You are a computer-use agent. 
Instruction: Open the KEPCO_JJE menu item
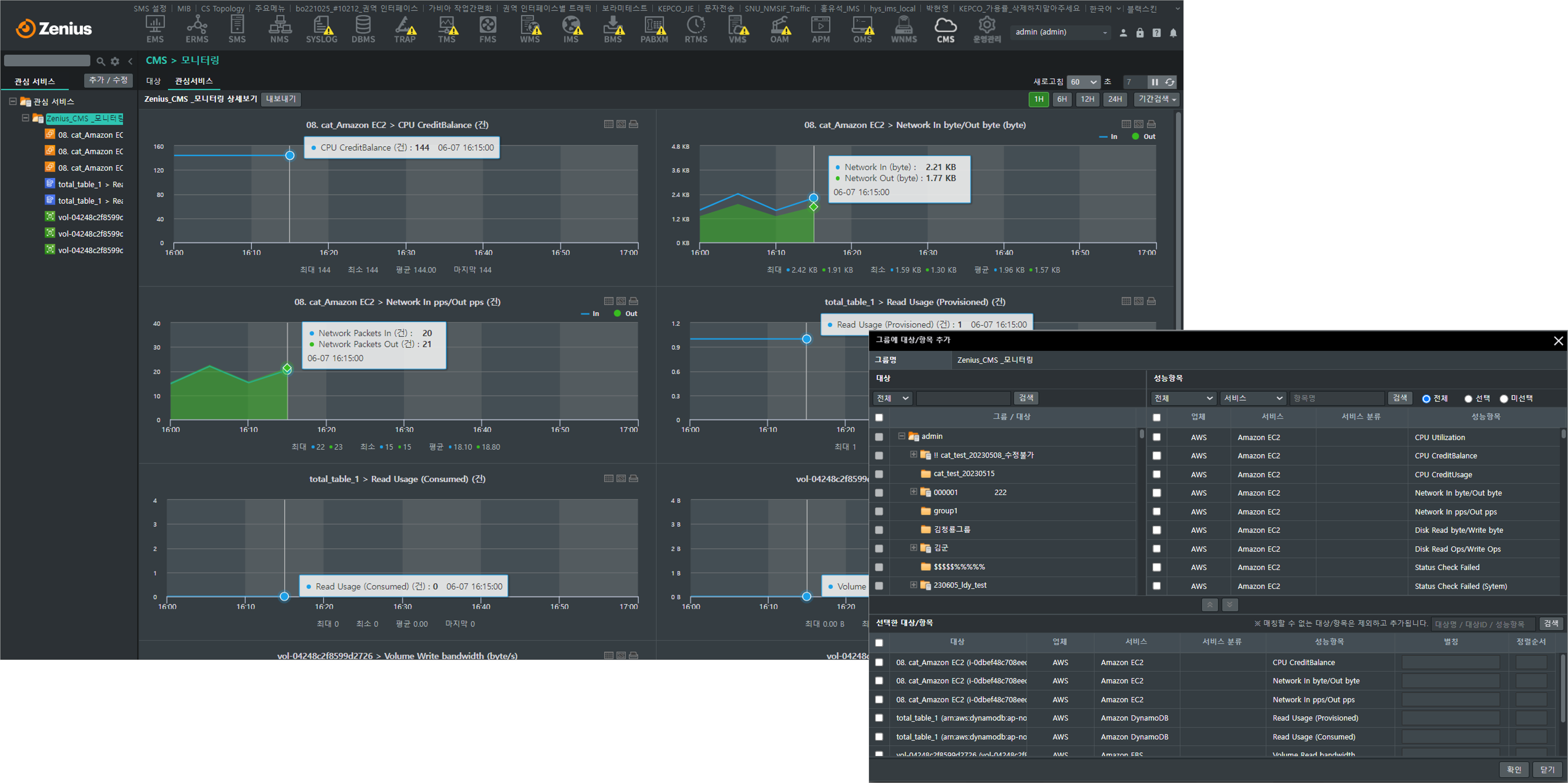[x=676, y=8]
